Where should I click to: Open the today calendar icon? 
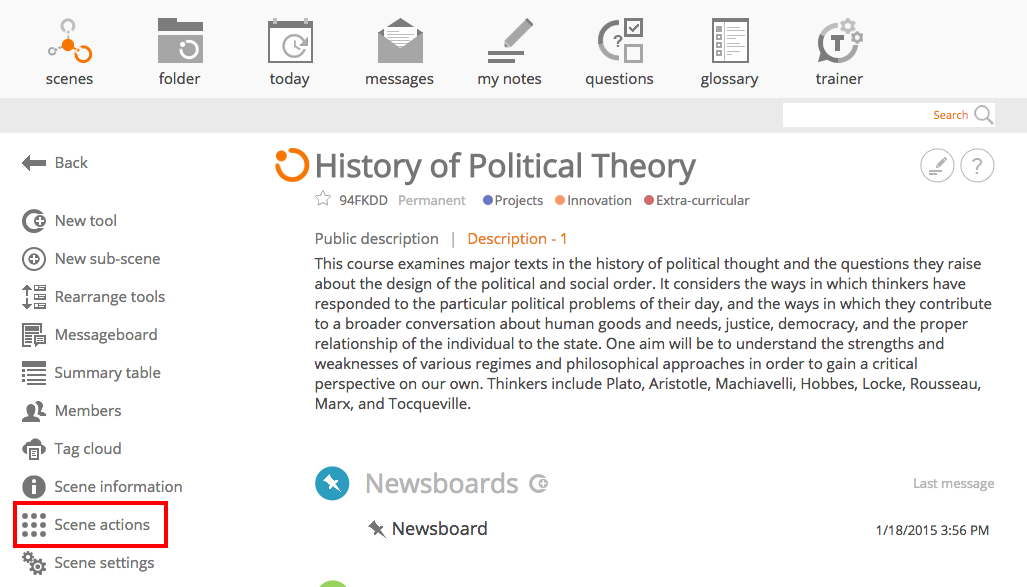point(290,41)
